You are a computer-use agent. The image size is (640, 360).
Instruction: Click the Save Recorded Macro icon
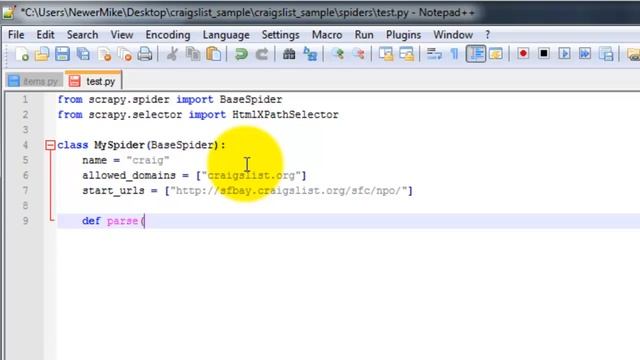point(606,54)
